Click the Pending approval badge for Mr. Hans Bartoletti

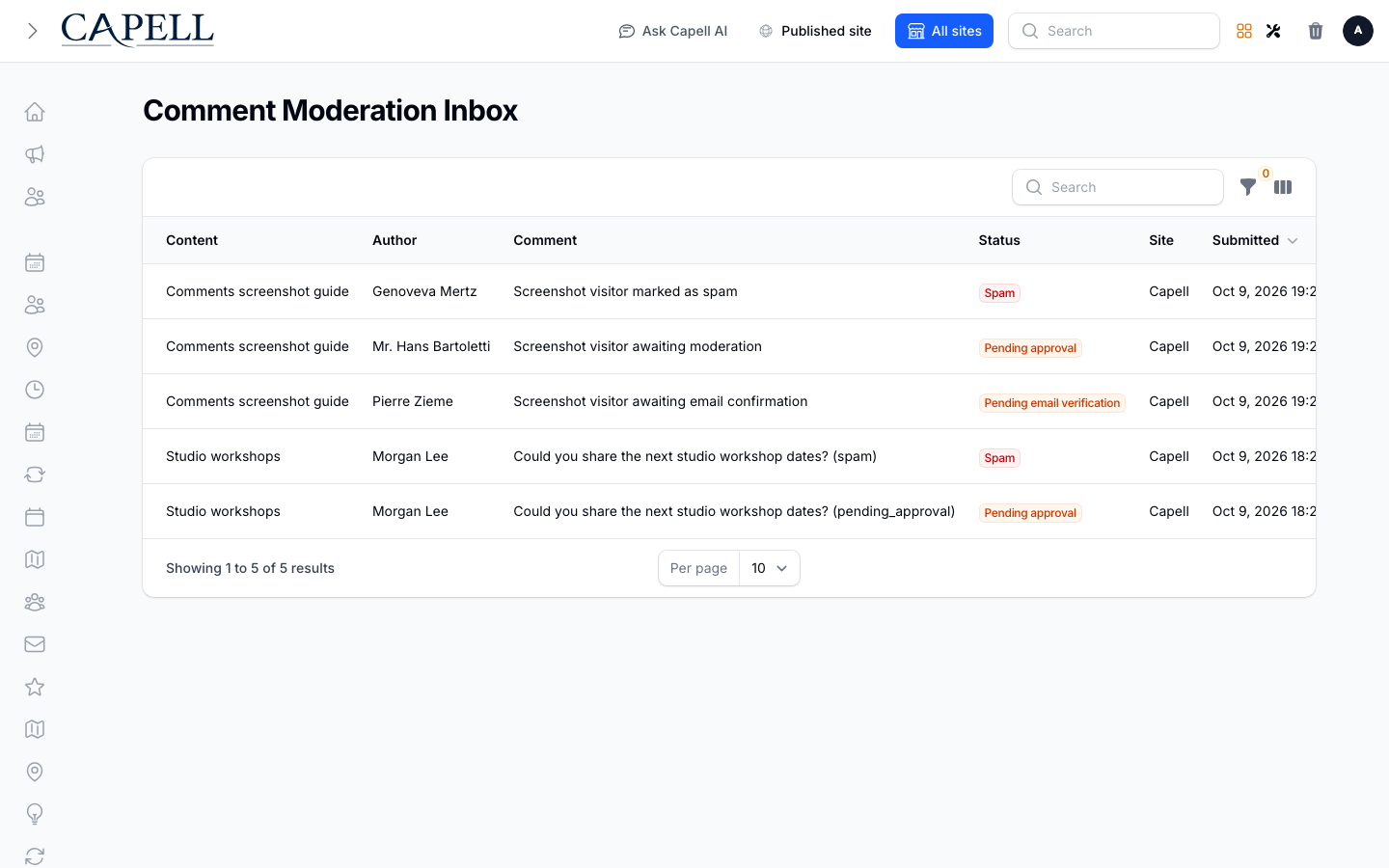(x=1030, y=348)
